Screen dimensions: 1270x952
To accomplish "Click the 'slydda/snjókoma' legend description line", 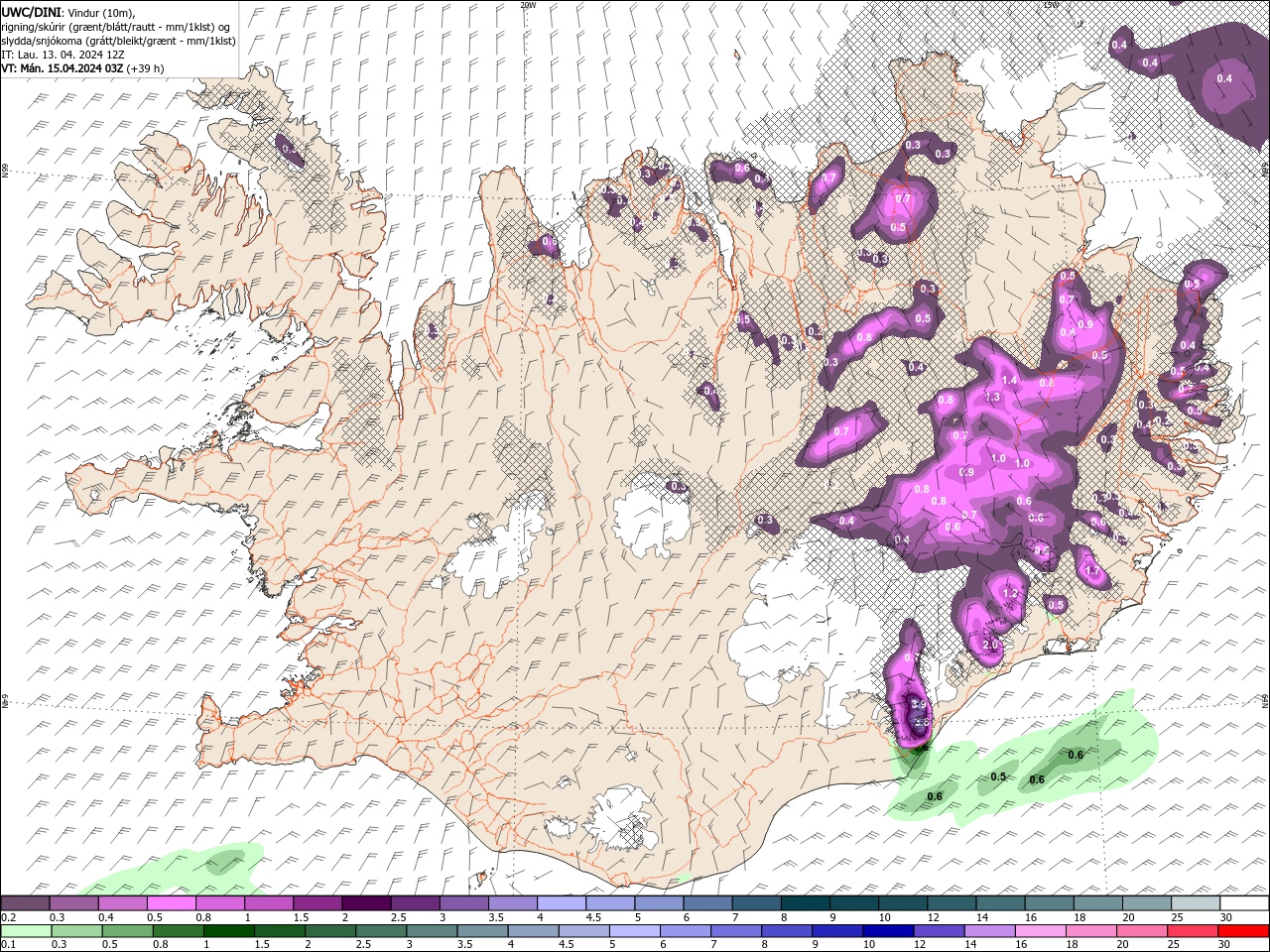I will (118, 41).
